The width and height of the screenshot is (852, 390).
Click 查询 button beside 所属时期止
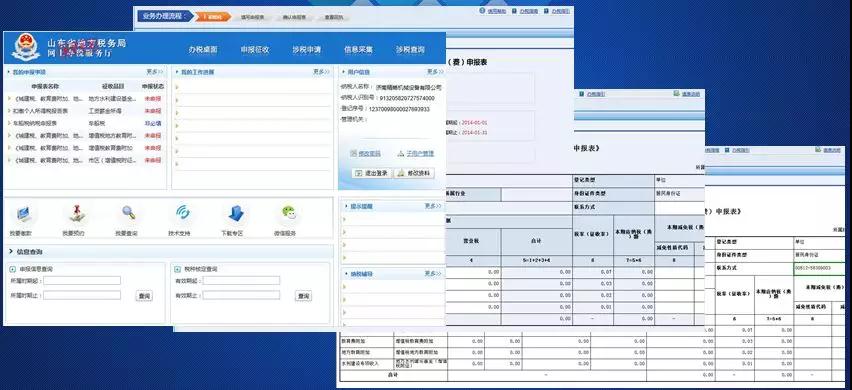tap(144, 296)
